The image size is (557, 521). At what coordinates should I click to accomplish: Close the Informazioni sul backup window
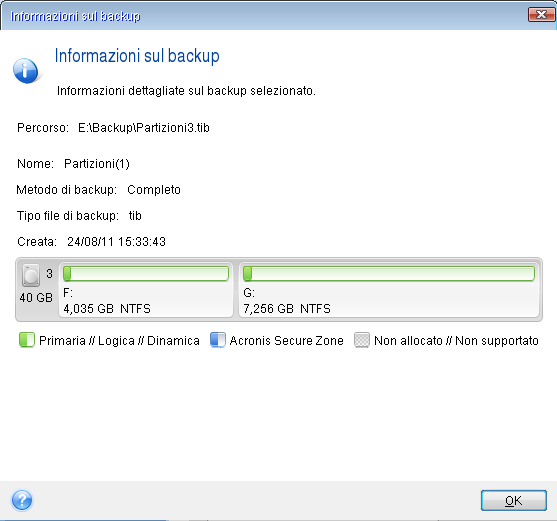click(x=541, y=15)
